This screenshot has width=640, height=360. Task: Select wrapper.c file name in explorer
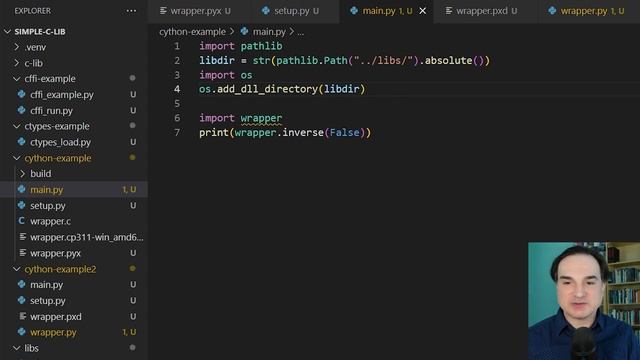pos(50,221)
